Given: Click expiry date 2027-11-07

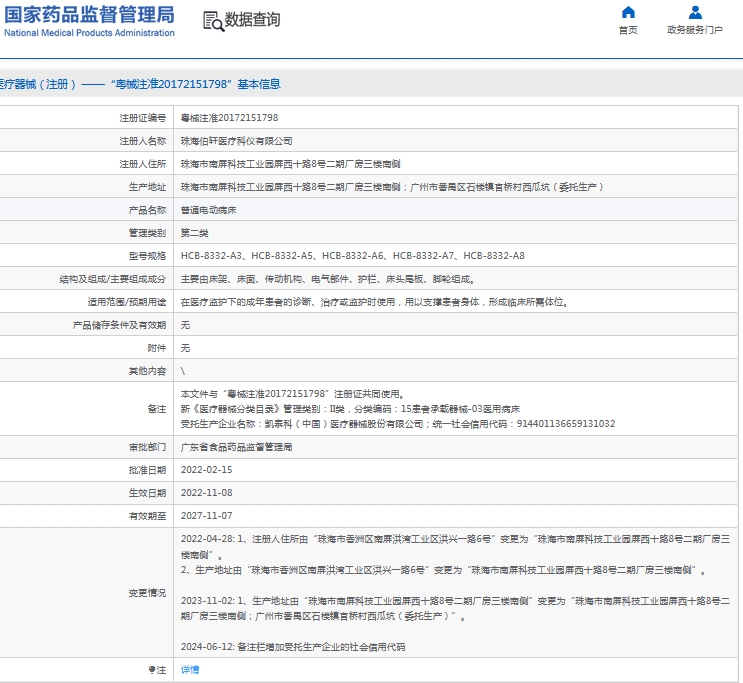Looking at the screenshot, I should (207, 516).
